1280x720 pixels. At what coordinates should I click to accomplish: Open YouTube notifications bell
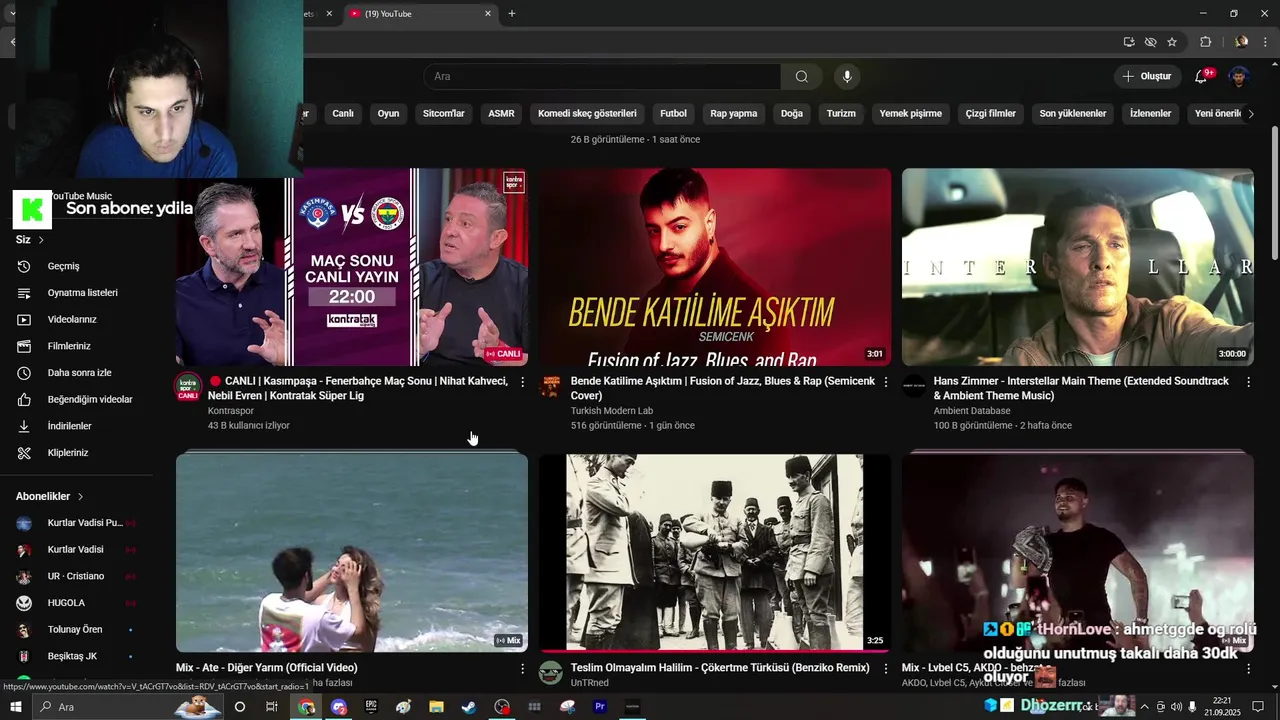click(x=1202, y=77)
